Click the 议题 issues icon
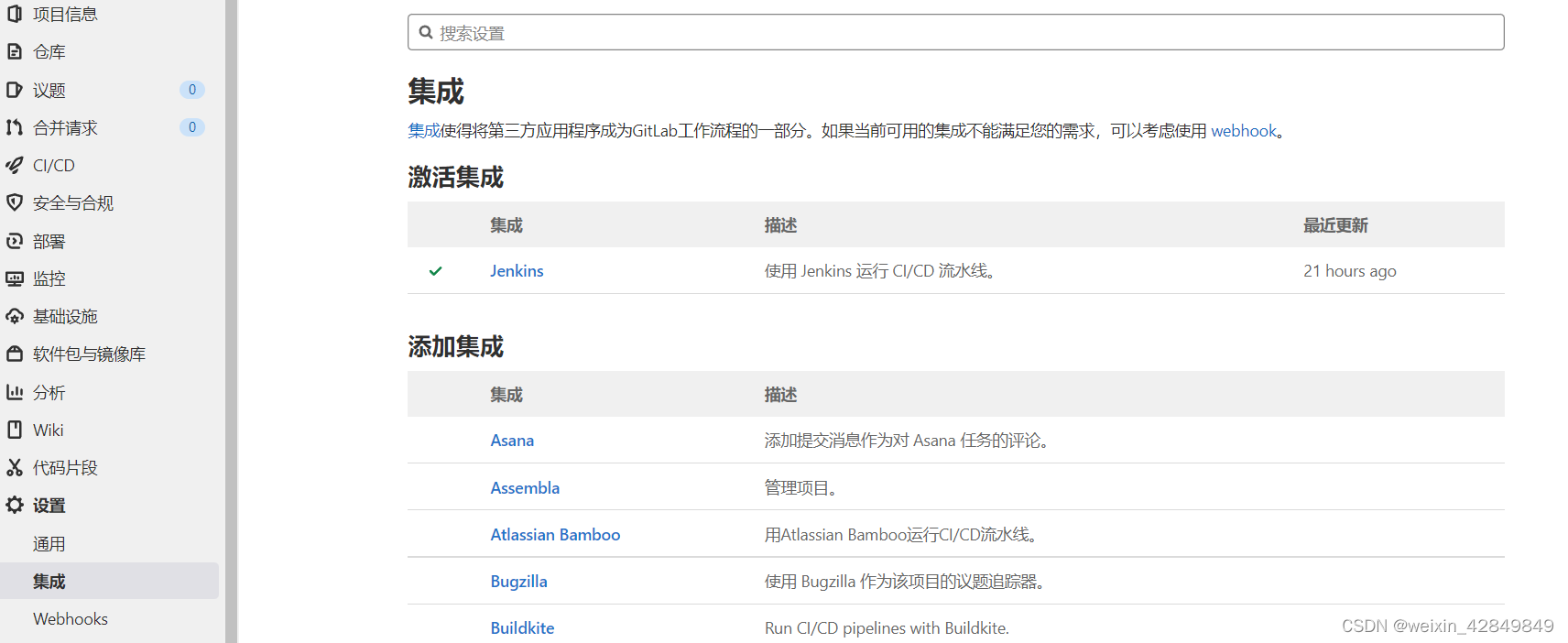Viewport: 1568px width, 643px height. (15, 90)
